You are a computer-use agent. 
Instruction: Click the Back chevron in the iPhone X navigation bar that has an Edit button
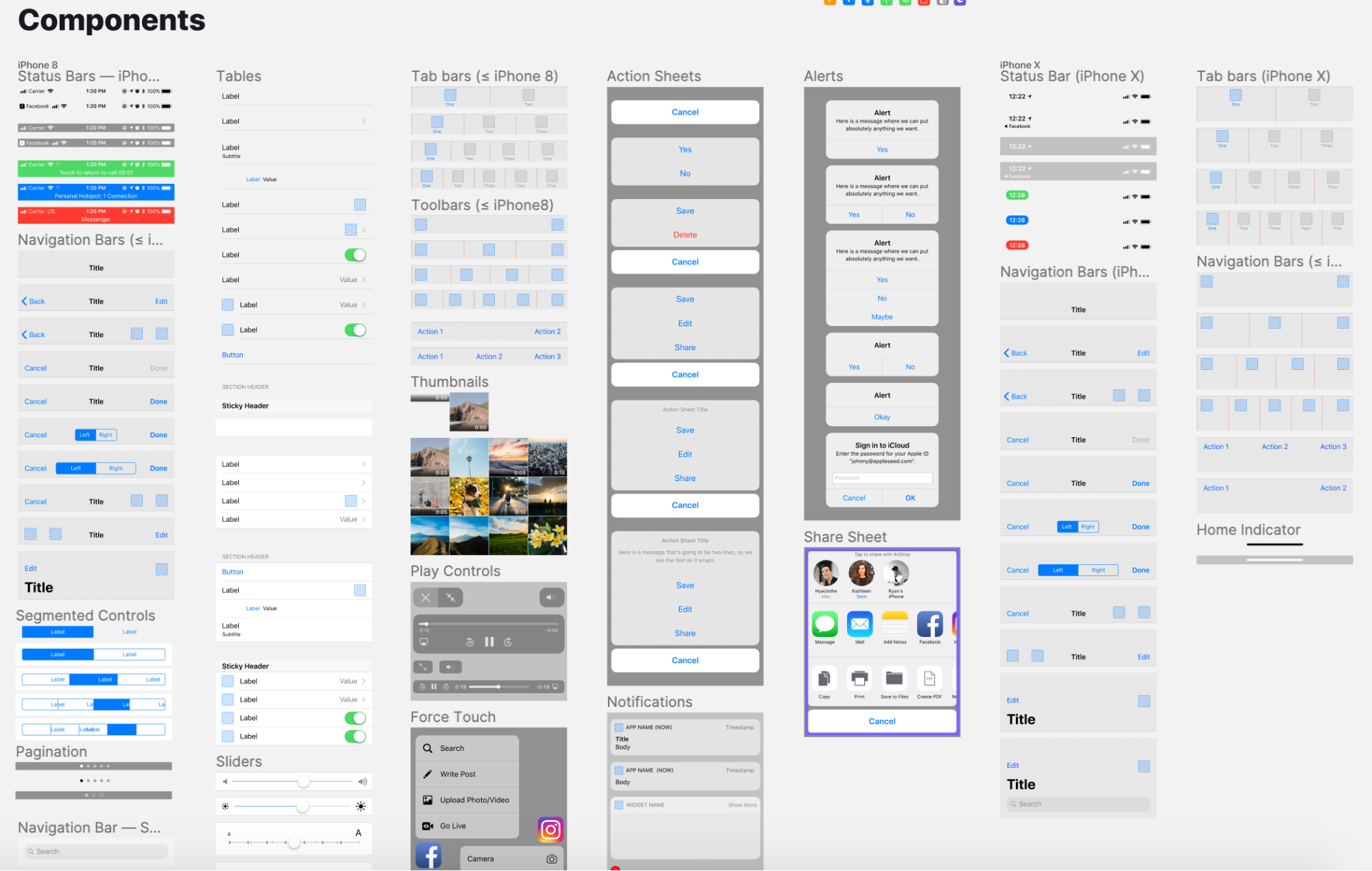click(1007, 353)
